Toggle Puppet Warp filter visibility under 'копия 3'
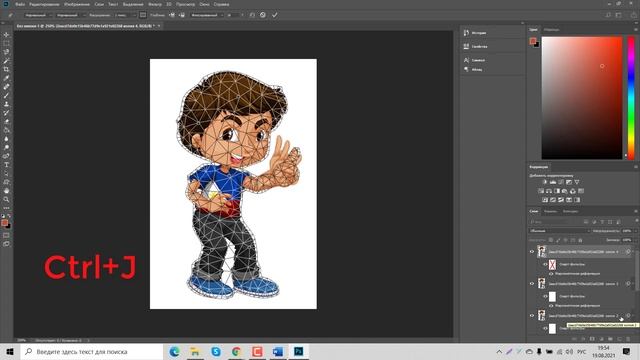640x360 pixels. click(551, 305)
